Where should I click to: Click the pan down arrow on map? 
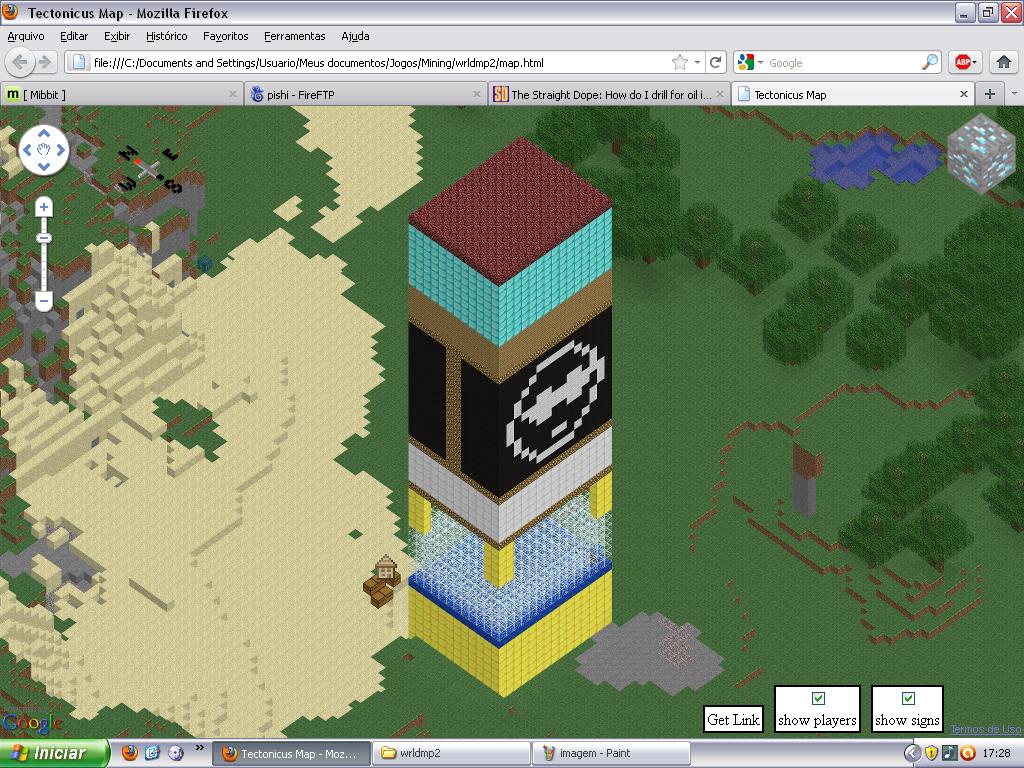tap(44, 168)
